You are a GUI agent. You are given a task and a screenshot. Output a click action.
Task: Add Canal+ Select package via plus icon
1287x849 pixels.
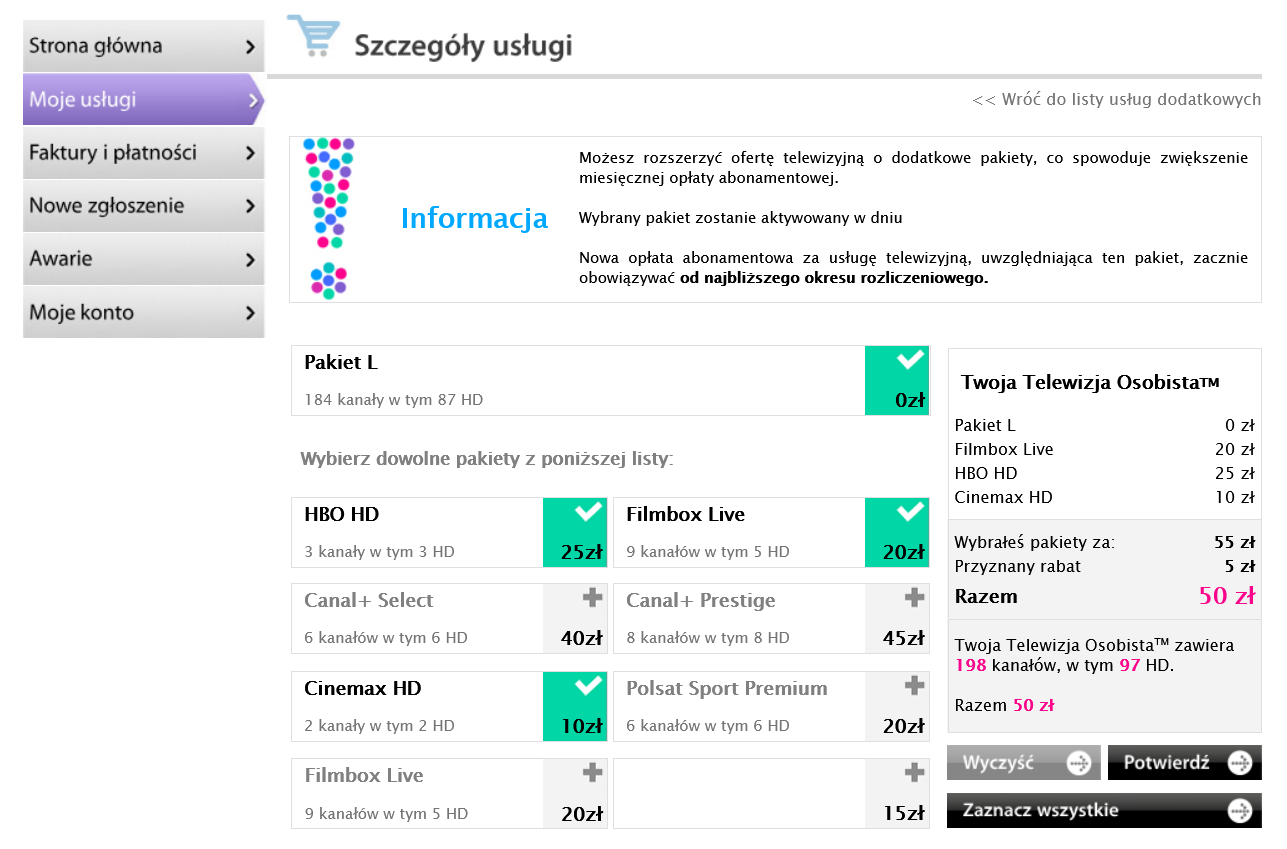pyautogui.click(x=592, y=598)
